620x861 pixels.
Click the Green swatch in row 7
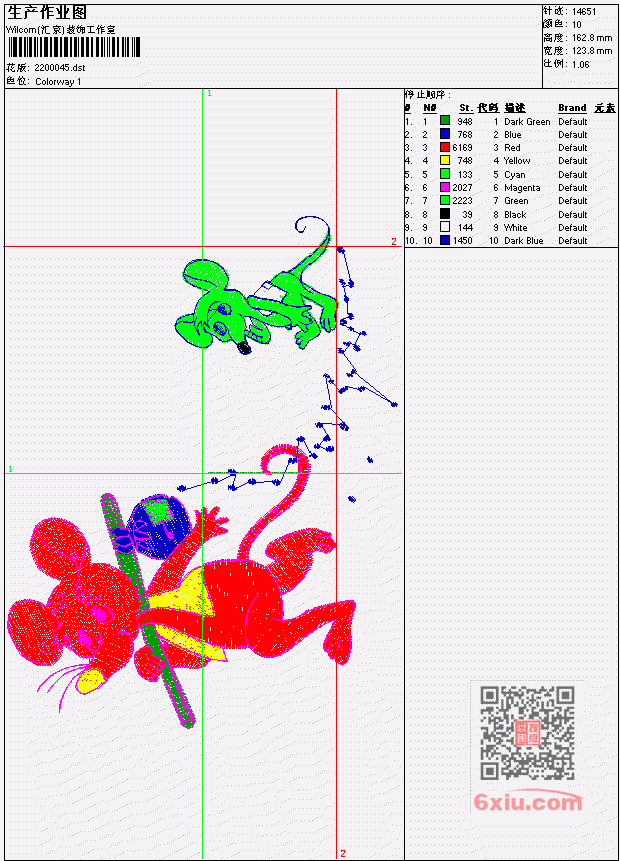point(445,200)
